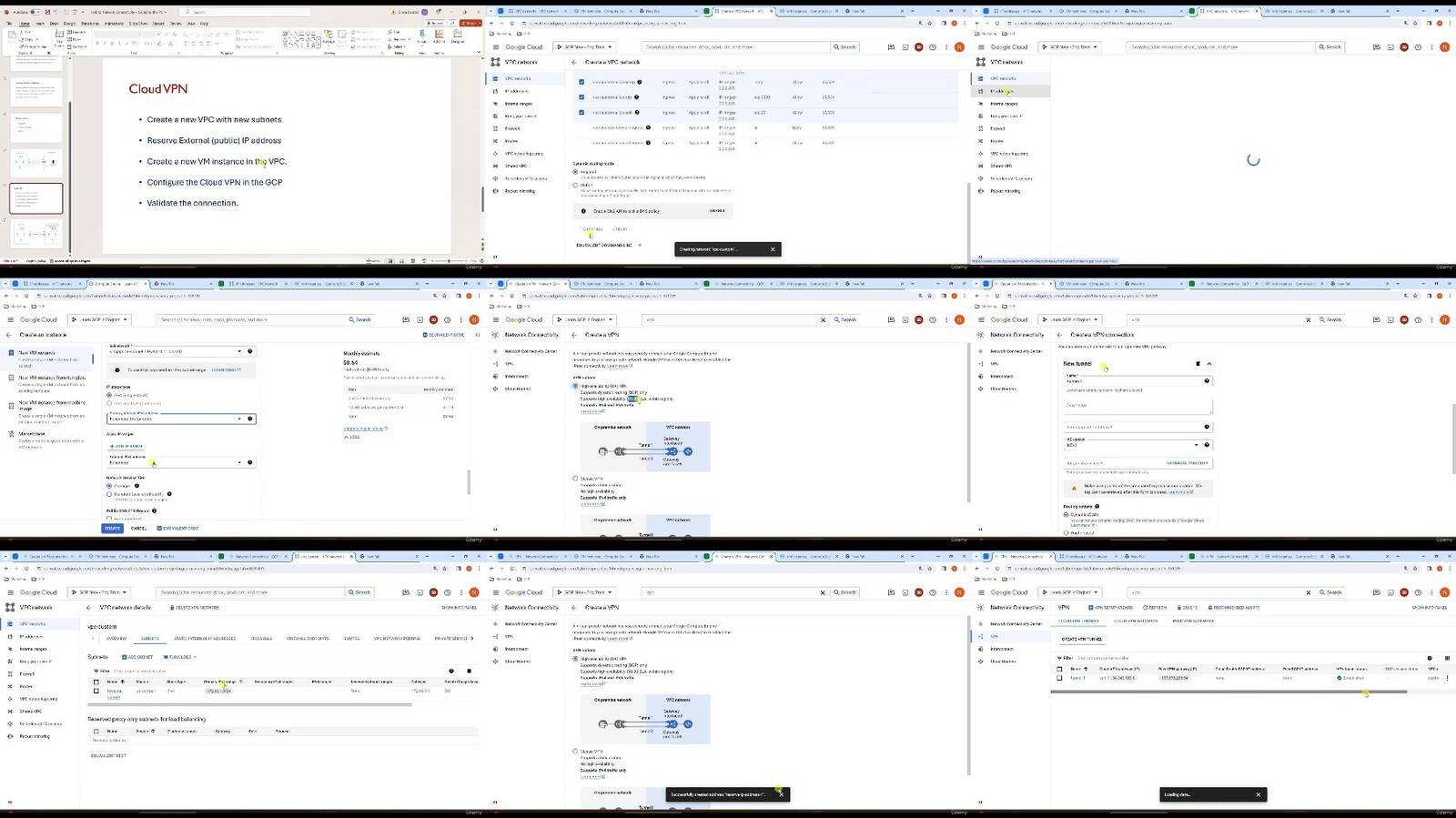
Task: Select Regional dynamic routing mode on the Create a VPC network page
Action: 575,171
